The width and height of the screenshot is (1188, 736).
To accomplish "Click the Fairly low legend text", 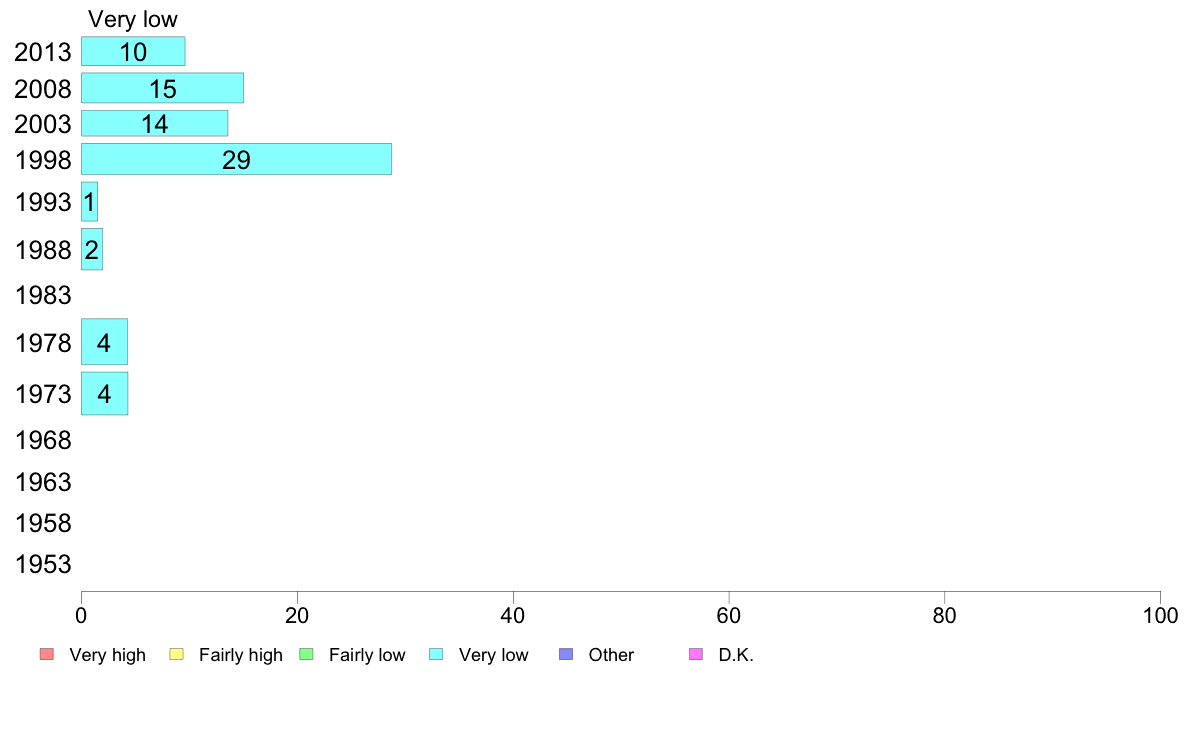I will point(367,655).
